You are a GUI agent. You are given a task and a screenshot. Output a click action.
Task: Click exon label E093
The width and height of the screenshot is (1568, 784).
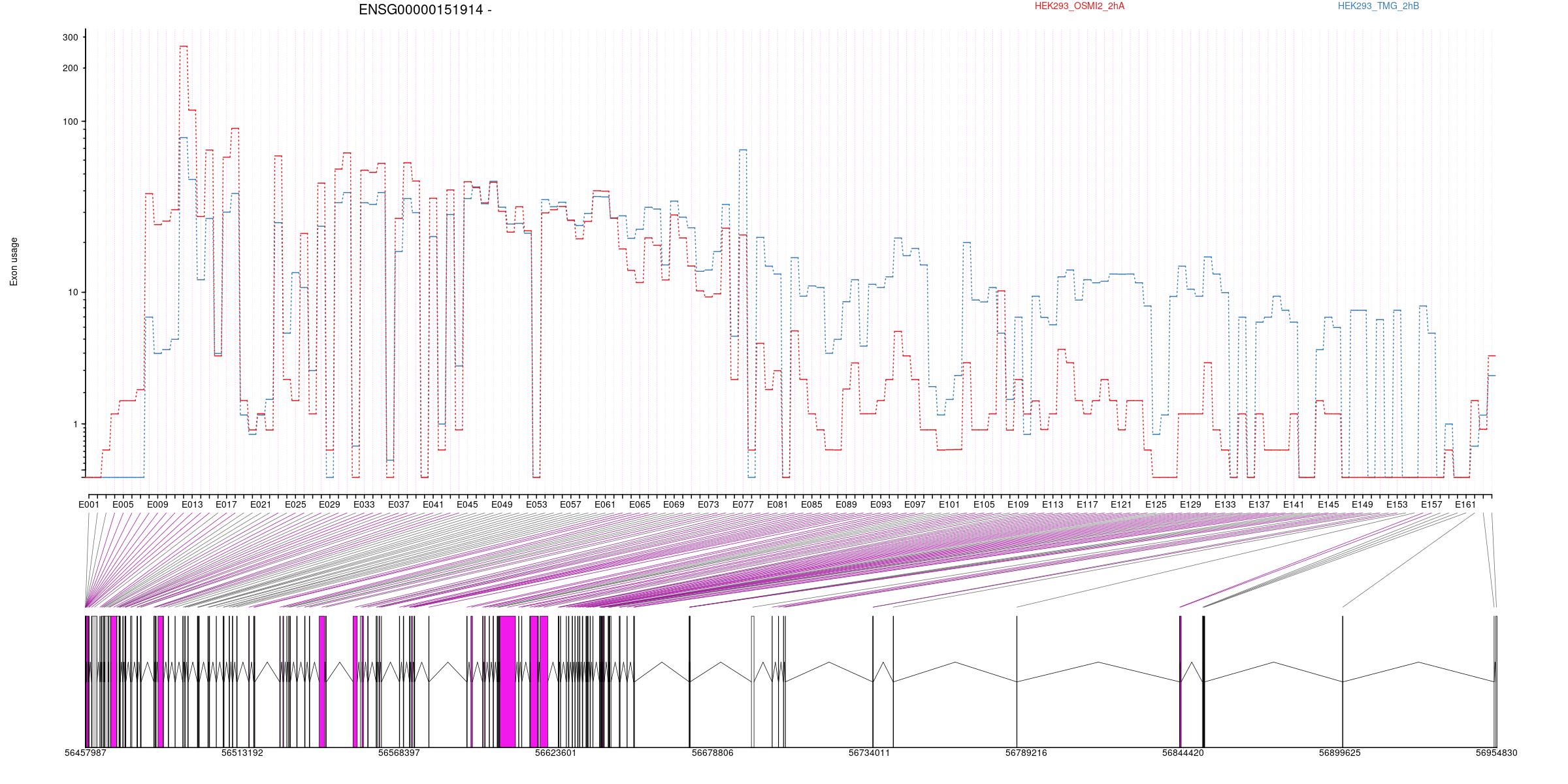click(x=880, y=504)
